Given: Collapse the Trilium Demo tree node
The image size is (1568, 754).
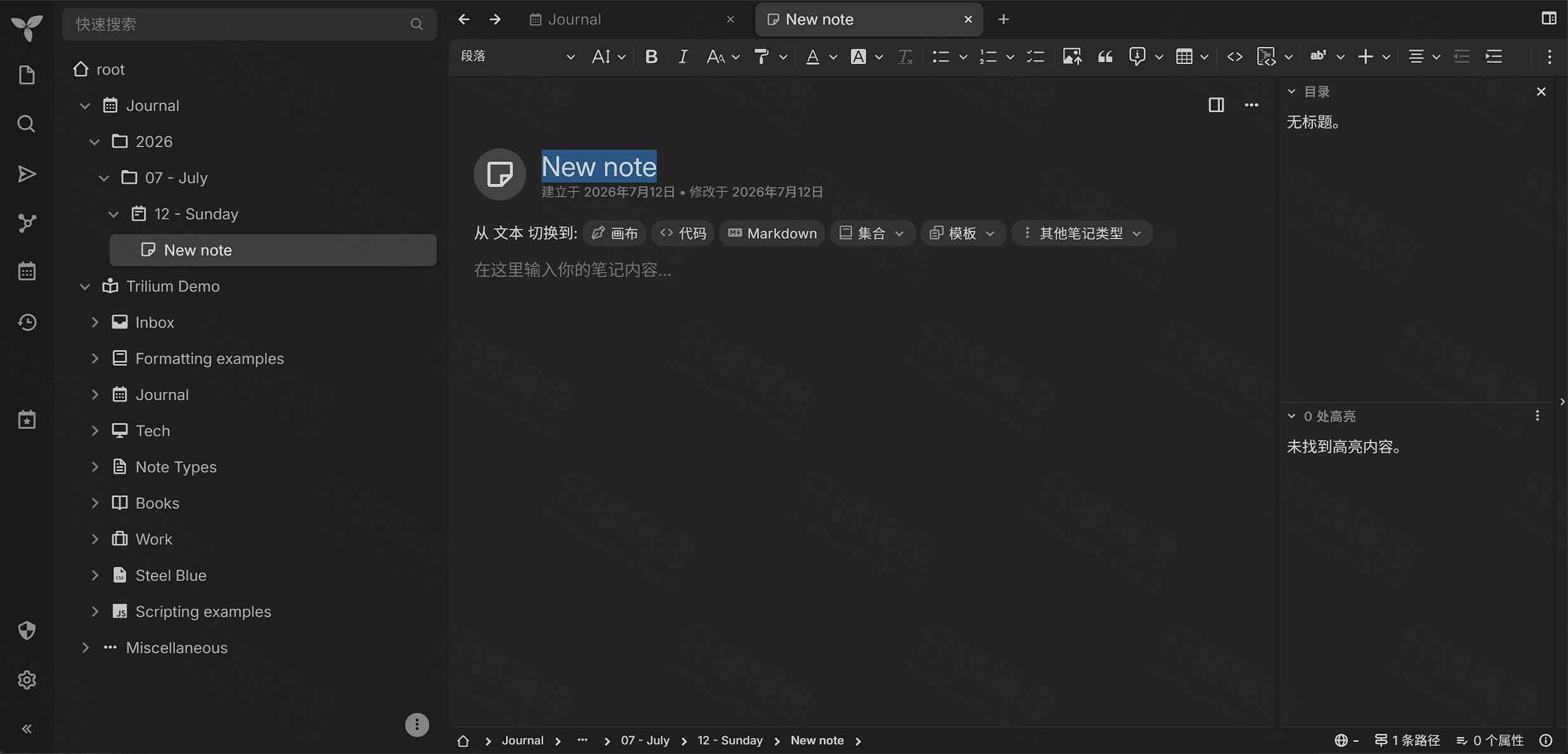Looking at the screenshot, I should pyautogui.click(x=85, y=287).
